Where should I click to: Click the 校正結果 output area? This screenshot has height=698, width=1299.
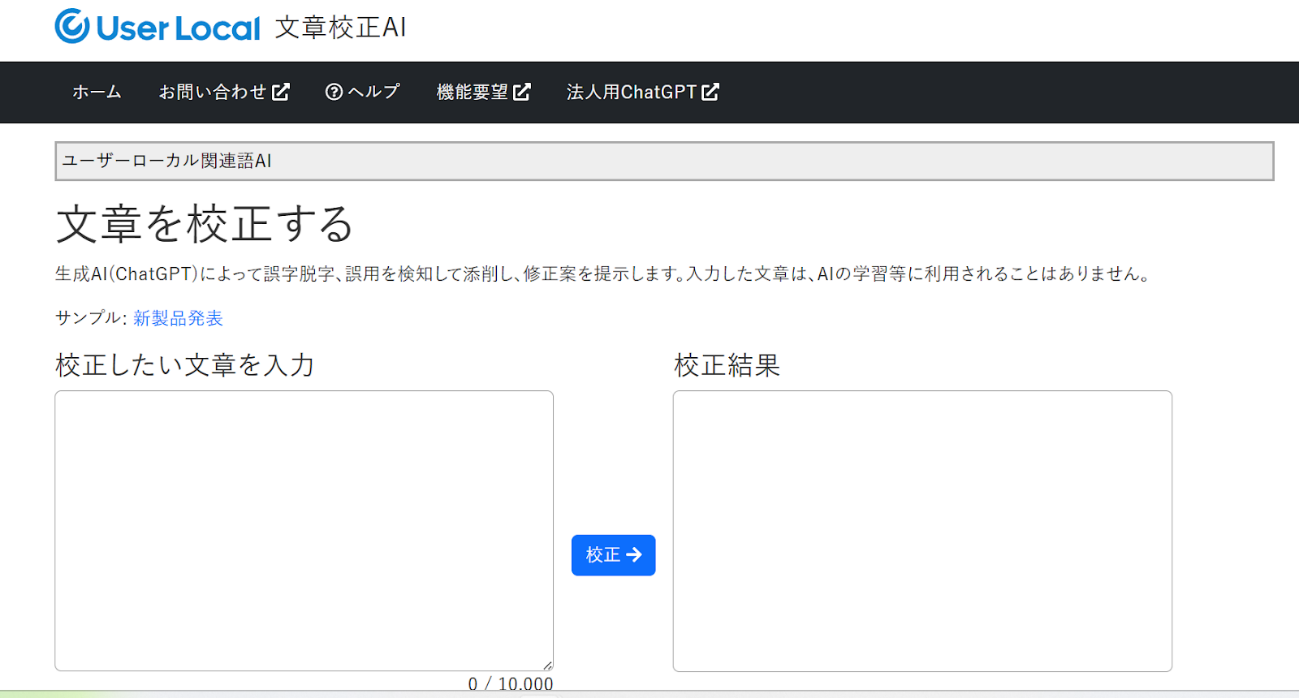pyautogui.click(x=921, y=530)
